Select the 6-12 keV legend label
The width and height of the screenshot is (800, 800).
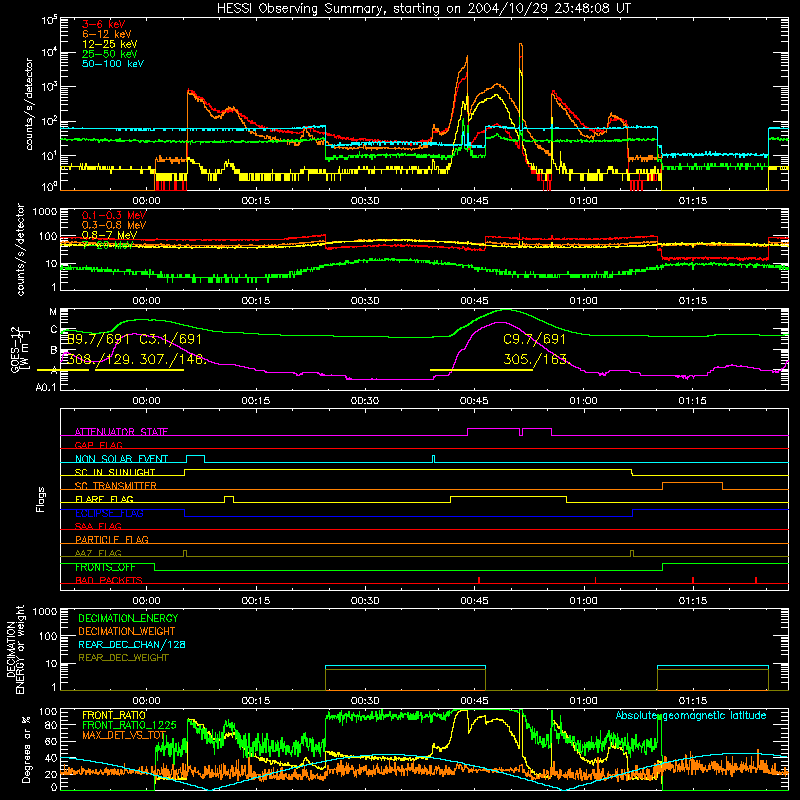point(106,34)
